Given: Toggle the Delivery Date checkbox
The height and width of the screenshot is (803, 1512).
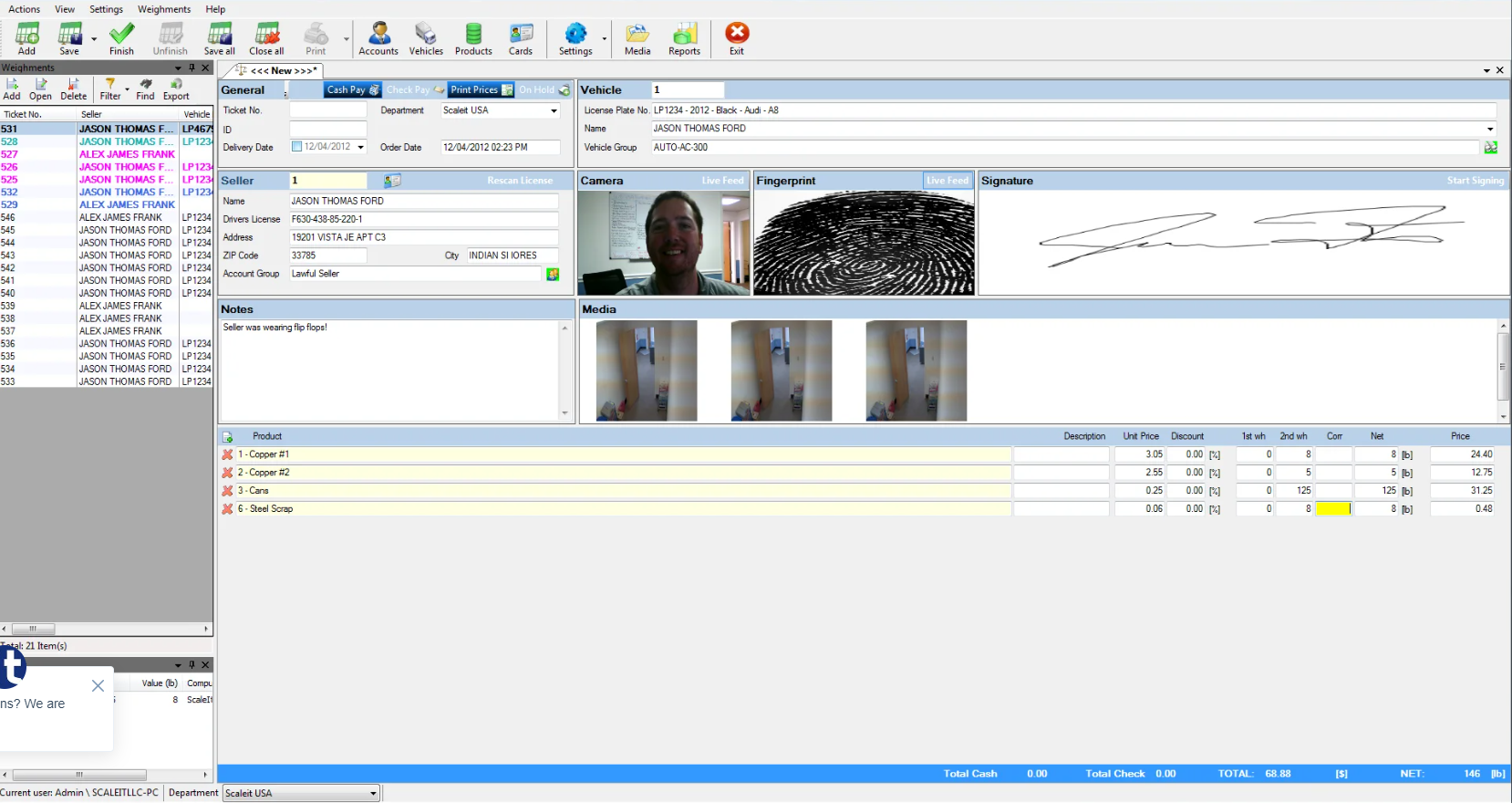Looking at the screenshot, I should 296,147.
